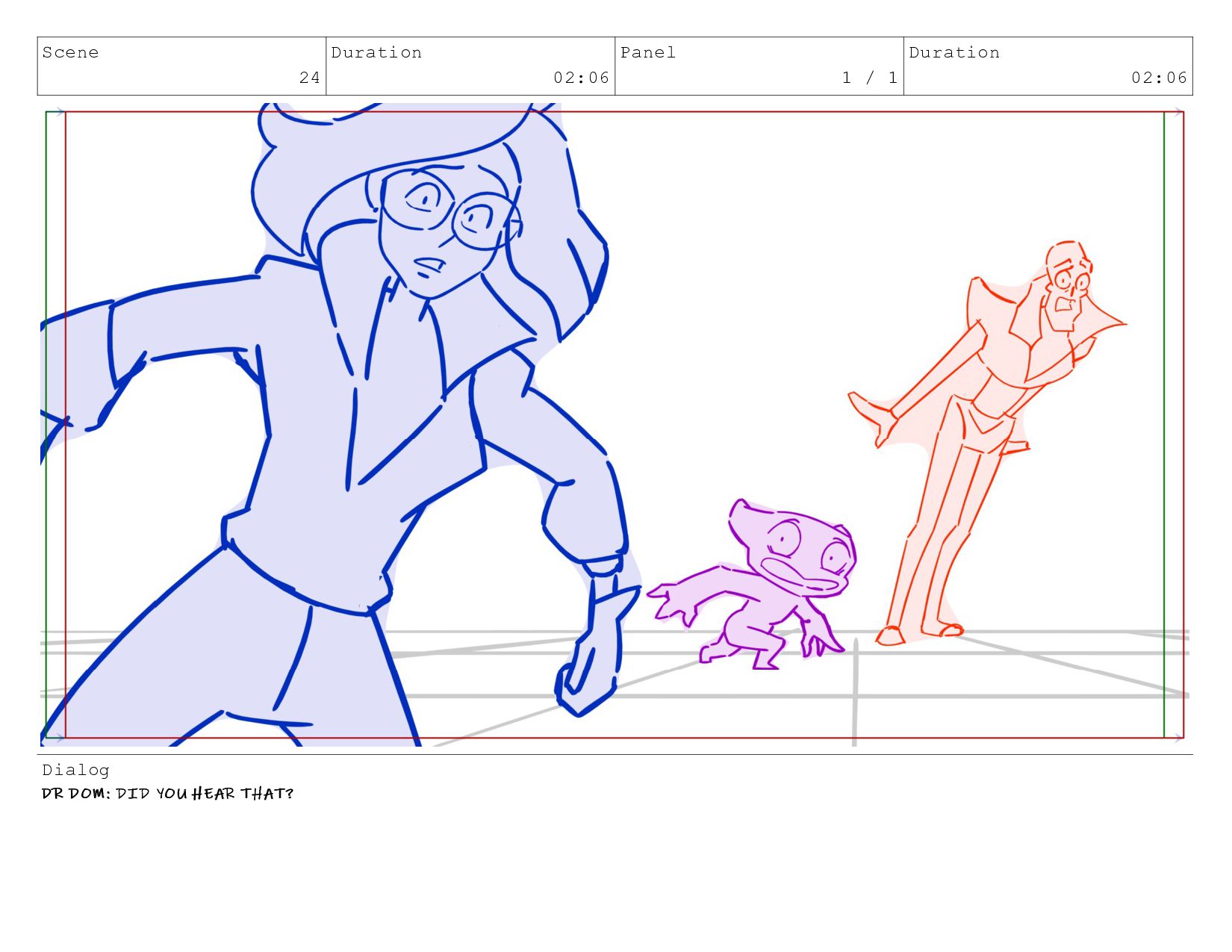Select the dialog line DR DOM: DID YOU HEAR THAT?

(167, 793)
